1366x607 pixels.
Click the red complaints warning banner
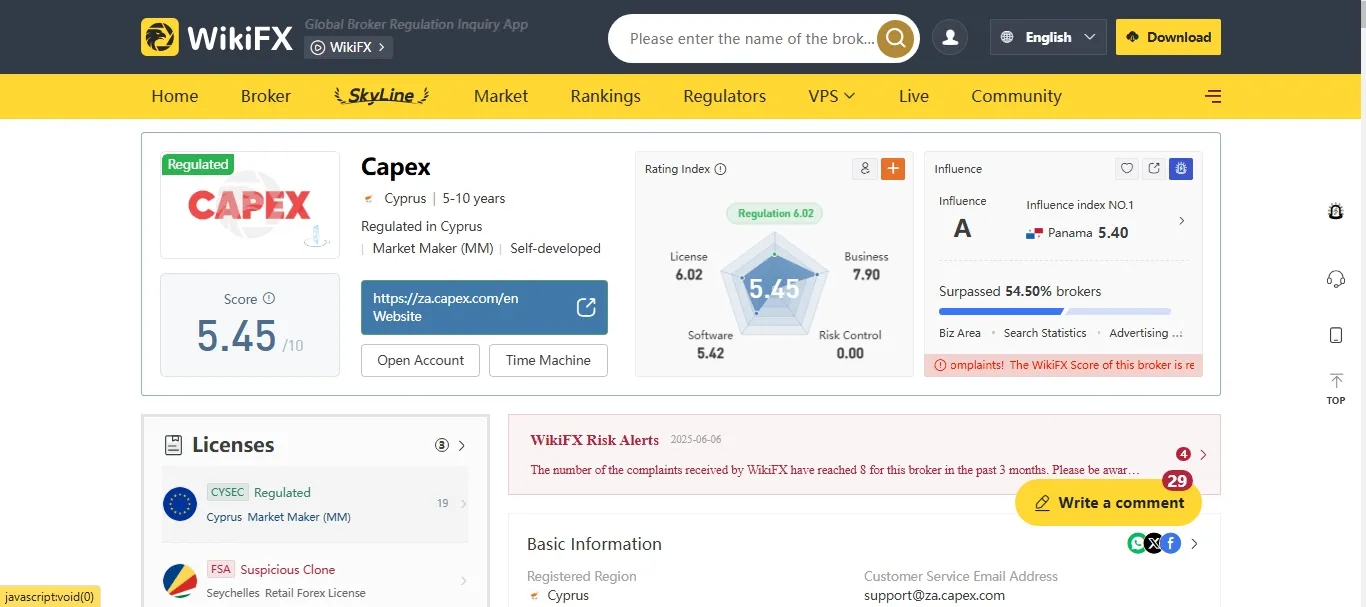[1063, 365]
